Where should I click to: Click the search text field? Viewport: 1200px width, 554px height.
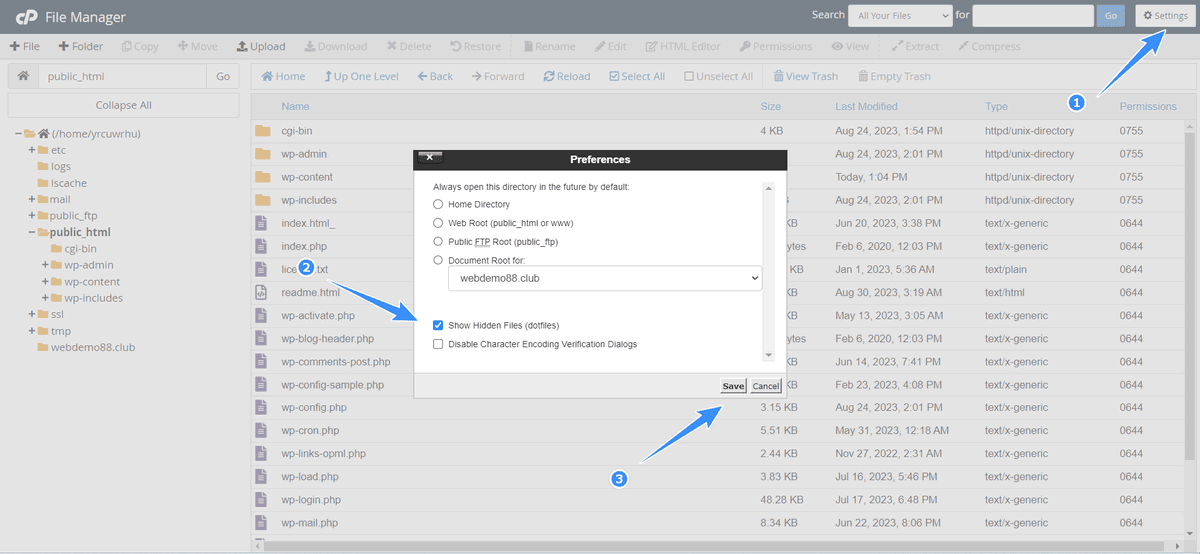[1033, 15]
